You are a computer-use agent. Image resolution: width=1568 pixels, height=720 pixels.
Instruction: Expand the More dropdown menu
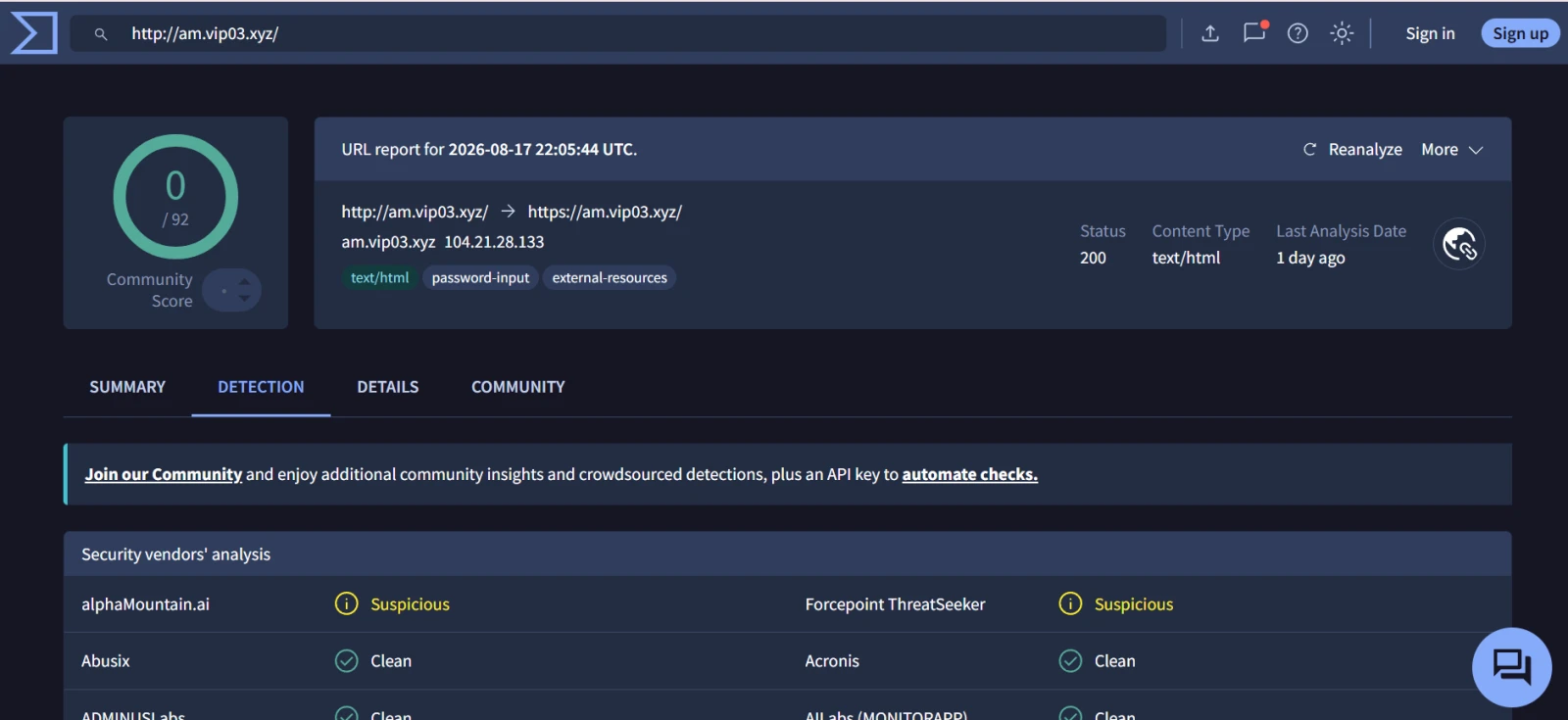click(1452, 150)
